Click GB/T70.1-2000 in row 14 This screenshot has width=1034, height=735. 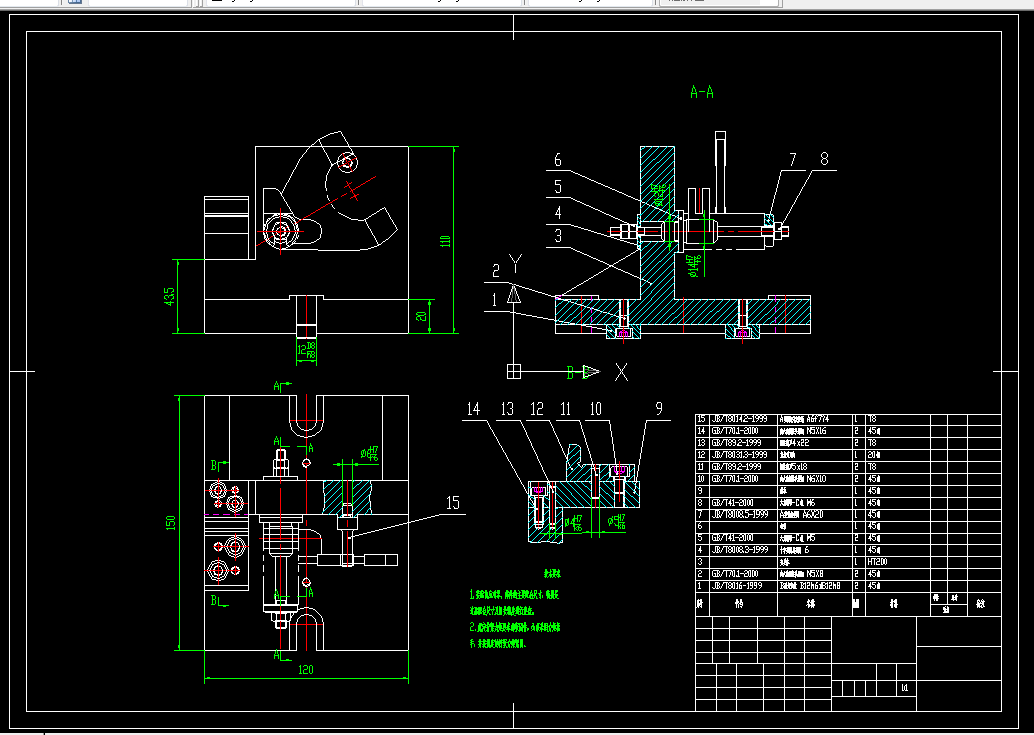click(735, 431)
